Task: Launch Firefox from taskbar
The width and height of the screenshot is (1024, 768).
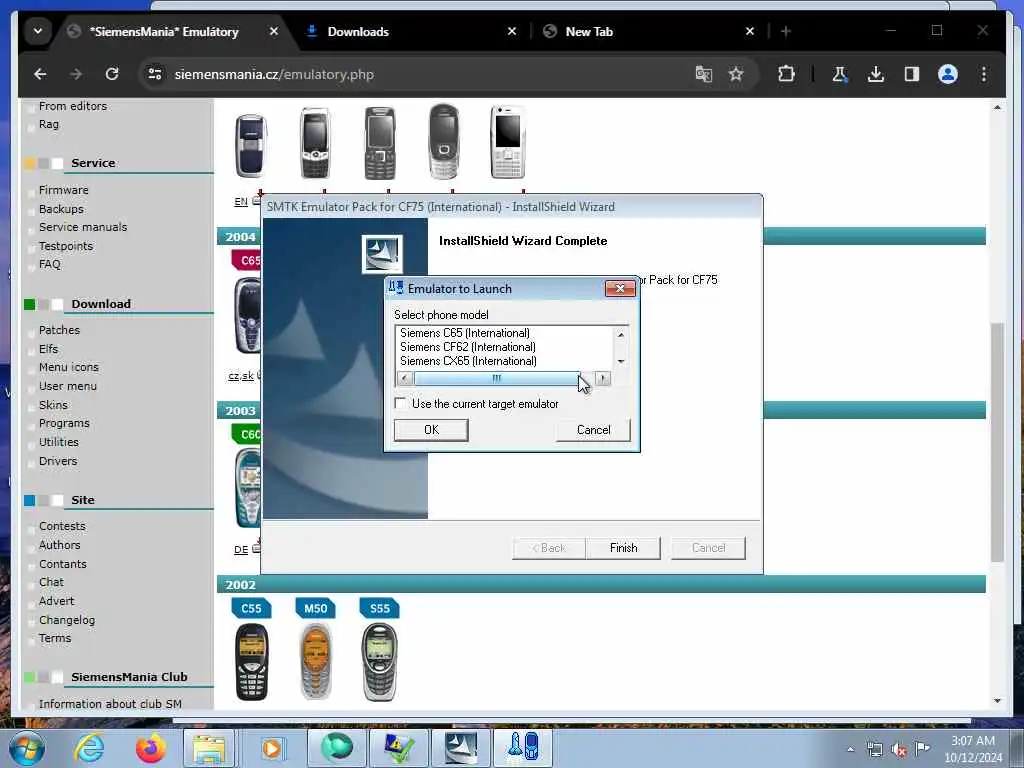Action: pyautogui.click(x=150, y=748)
